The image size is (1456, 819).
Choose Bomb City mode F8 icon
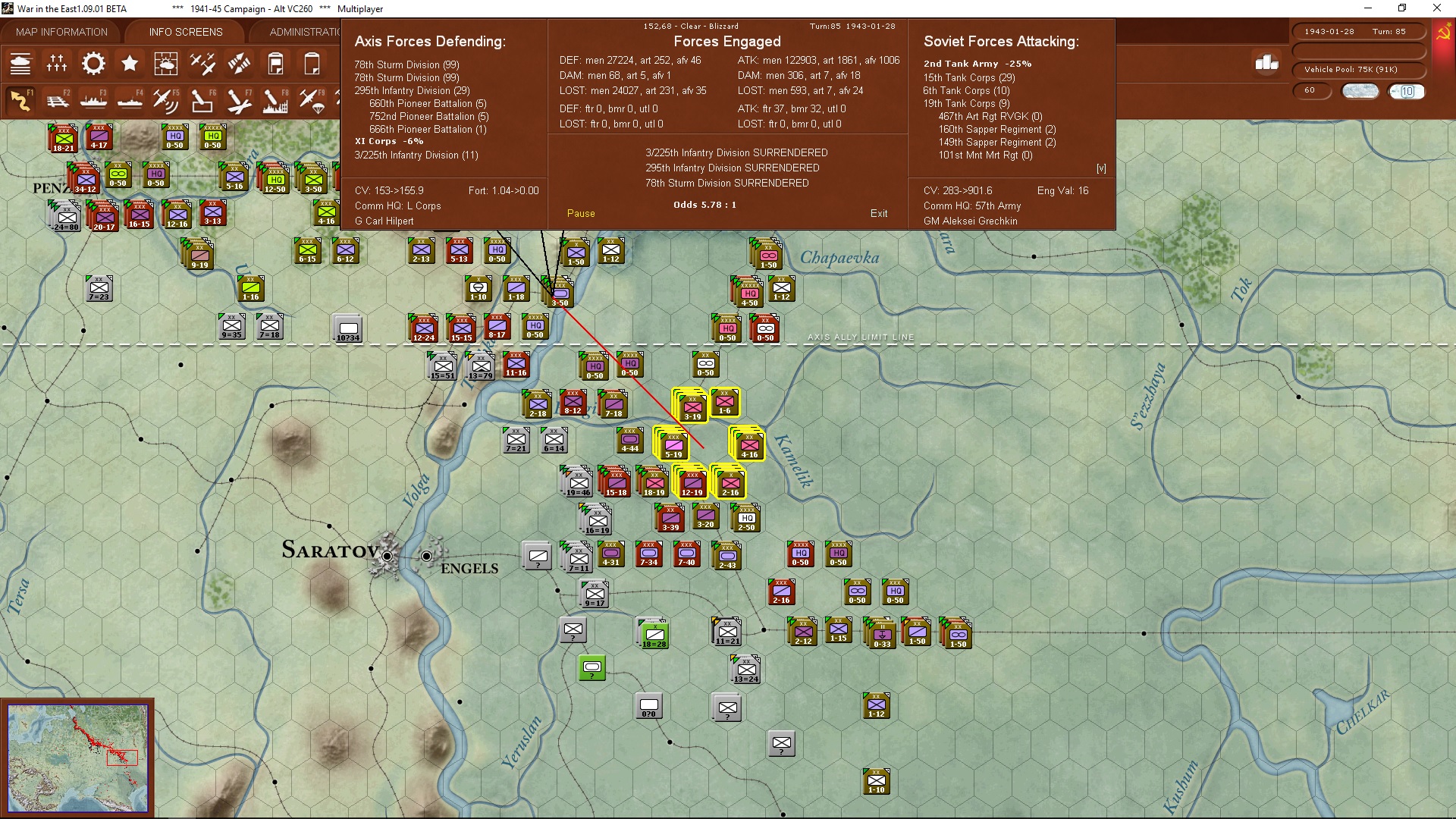275,101
